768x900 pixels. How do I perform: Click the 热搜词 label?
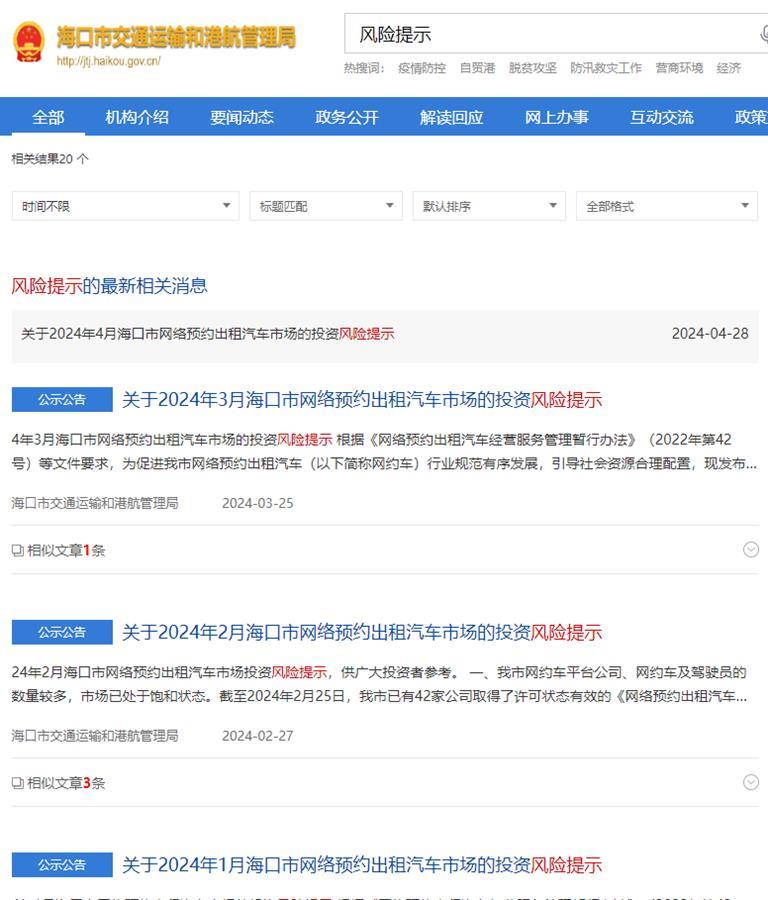tap(364, 68)
